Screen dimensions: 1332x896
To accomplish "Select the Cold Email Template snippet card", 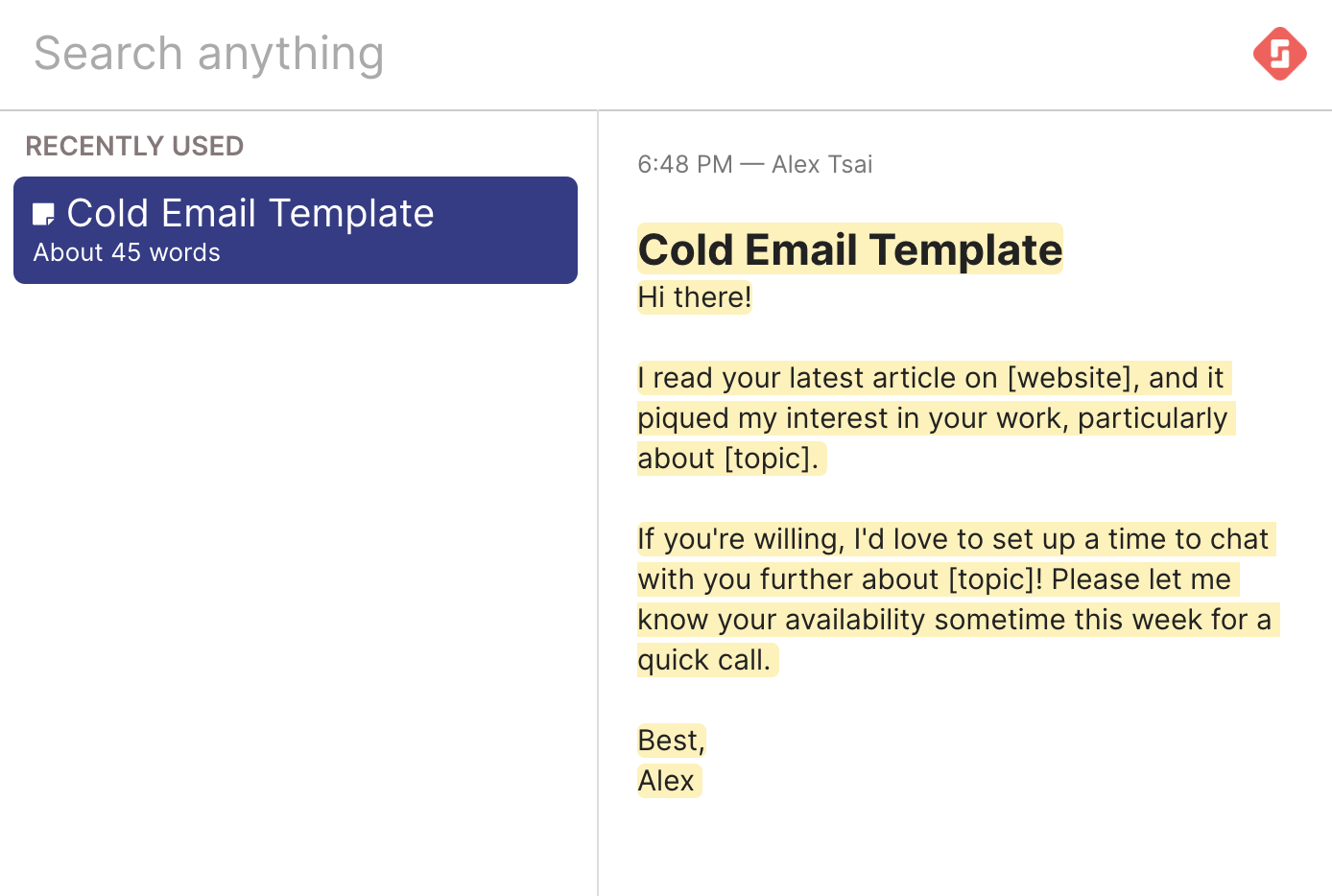I will (295, 229).
